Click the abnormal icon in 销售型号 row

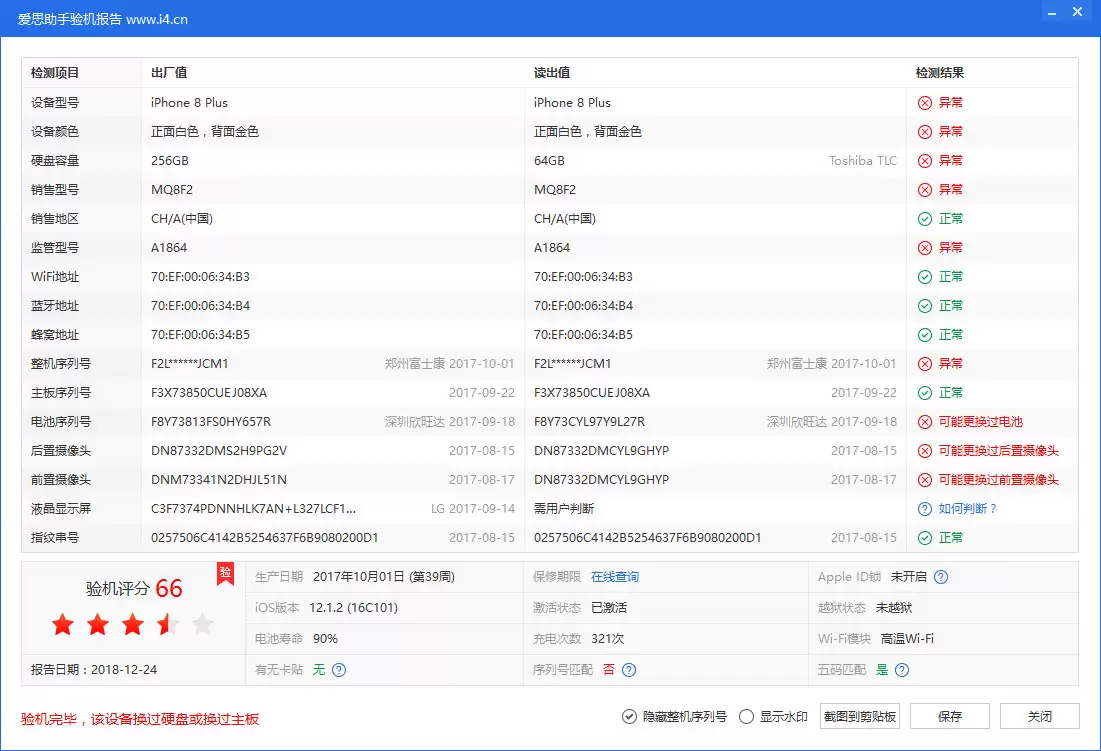pyautogui.click(x=925, y=190)
